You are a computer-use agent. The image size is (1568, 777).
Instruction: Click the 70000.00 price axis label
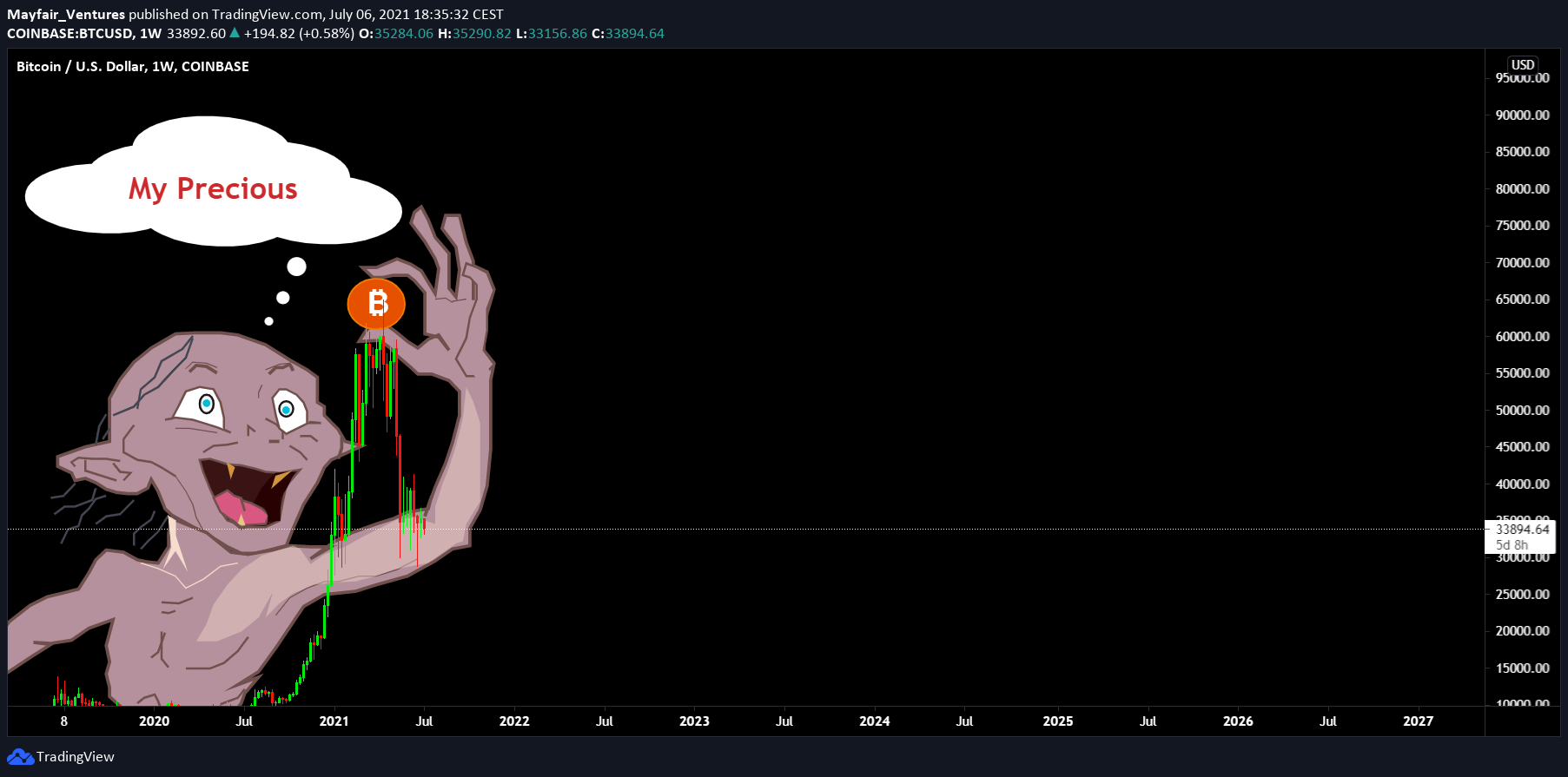tap(1522, 262)
